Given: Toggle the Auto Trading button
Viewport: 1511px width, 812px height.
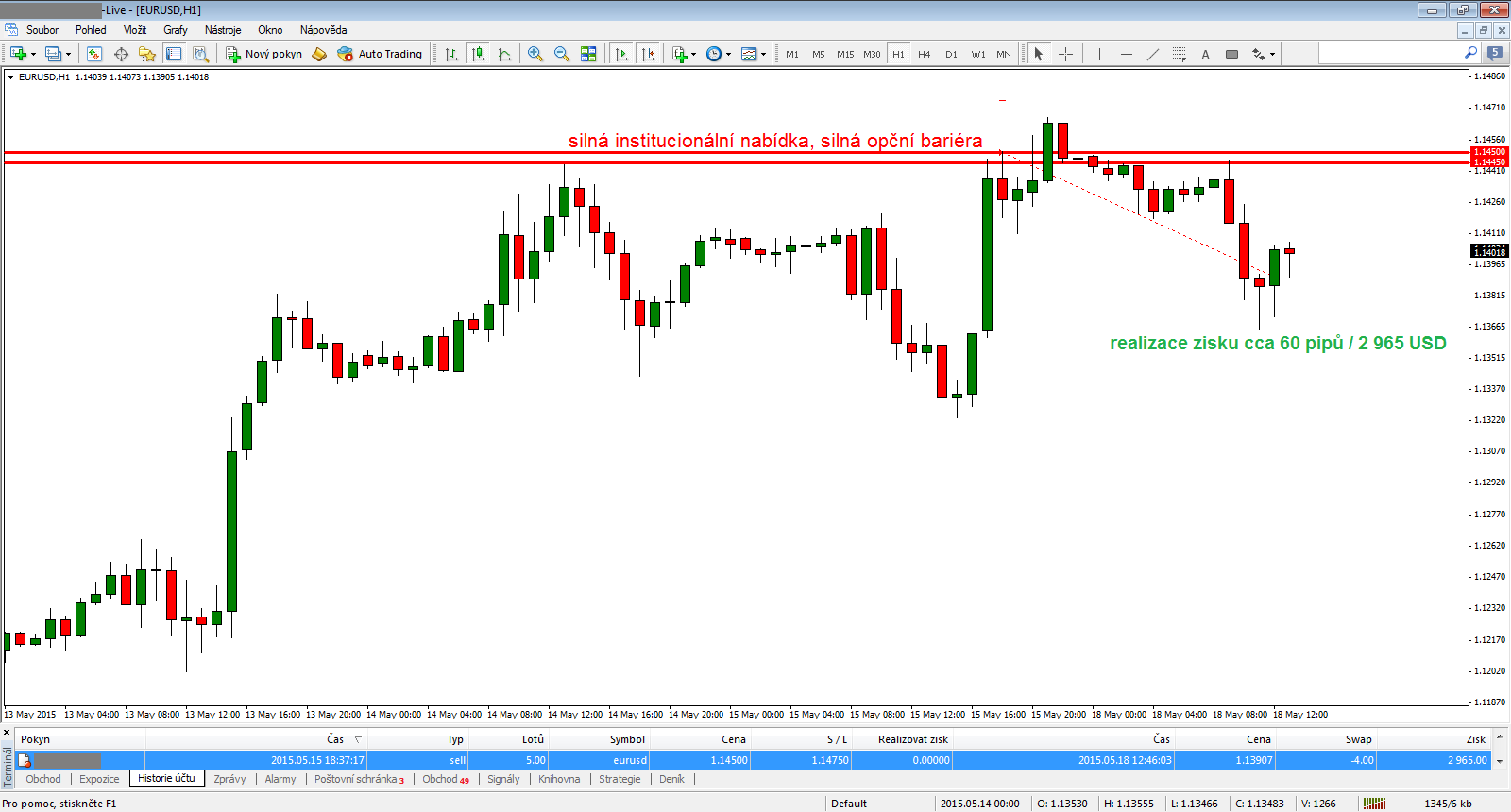Looking at the screenshot, I should [380, 54].
